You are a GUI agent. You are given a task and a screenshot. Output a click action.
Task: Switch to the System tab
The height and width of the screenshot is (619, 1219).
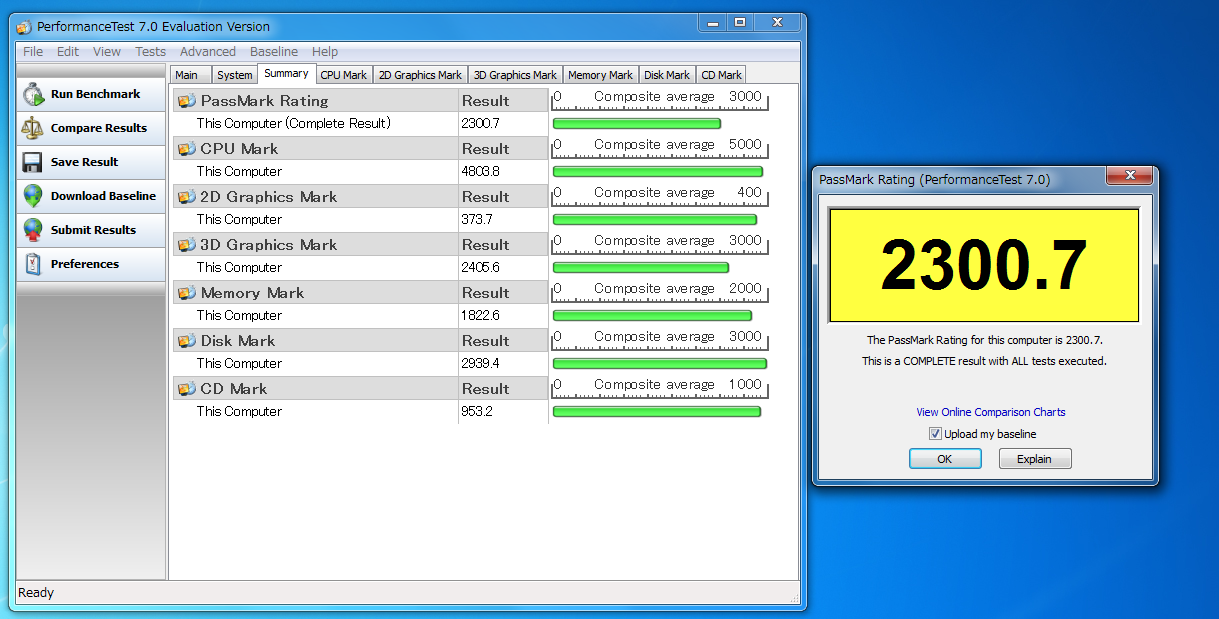(x=235, y=75)
